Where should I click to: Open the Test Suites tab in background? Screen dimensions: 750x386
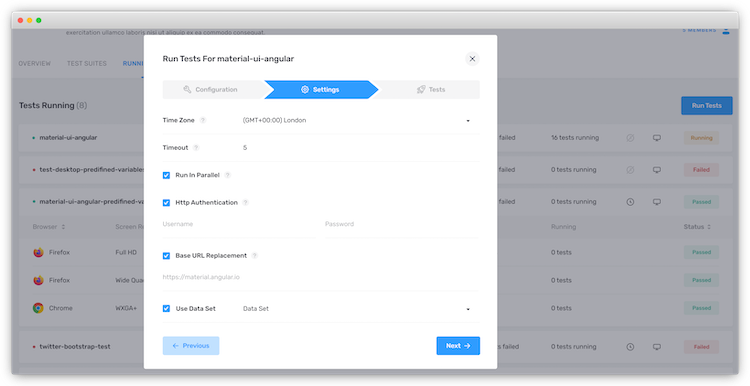[87, 64]
